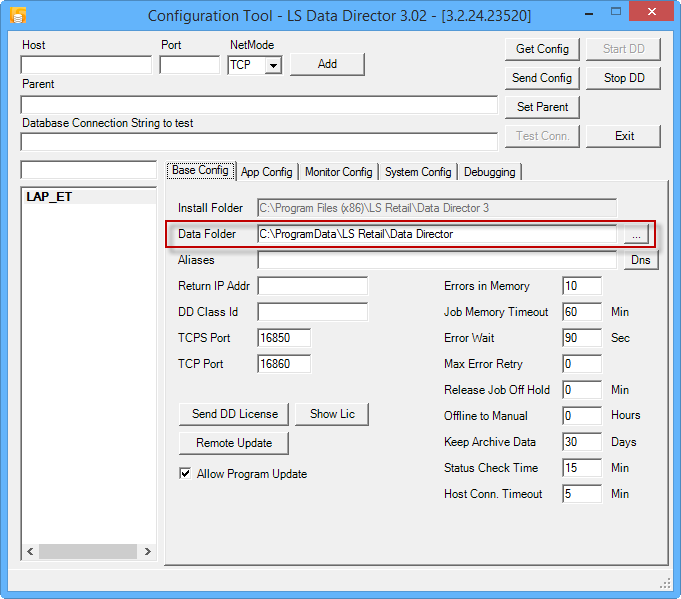
Task: Click the Get Config button
Action: [x=542, y=49]
